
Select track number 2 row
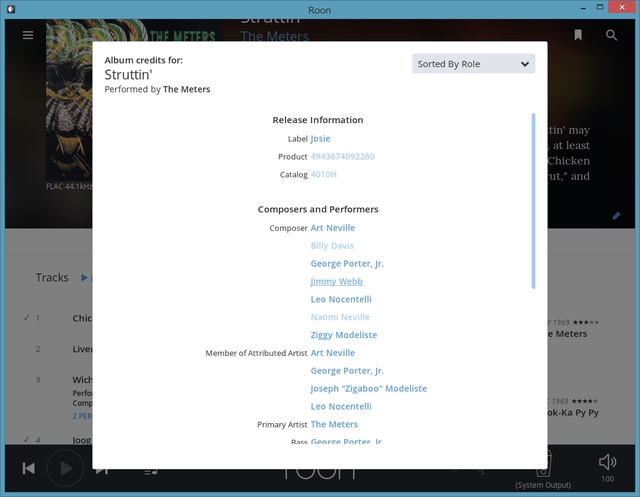49,349
